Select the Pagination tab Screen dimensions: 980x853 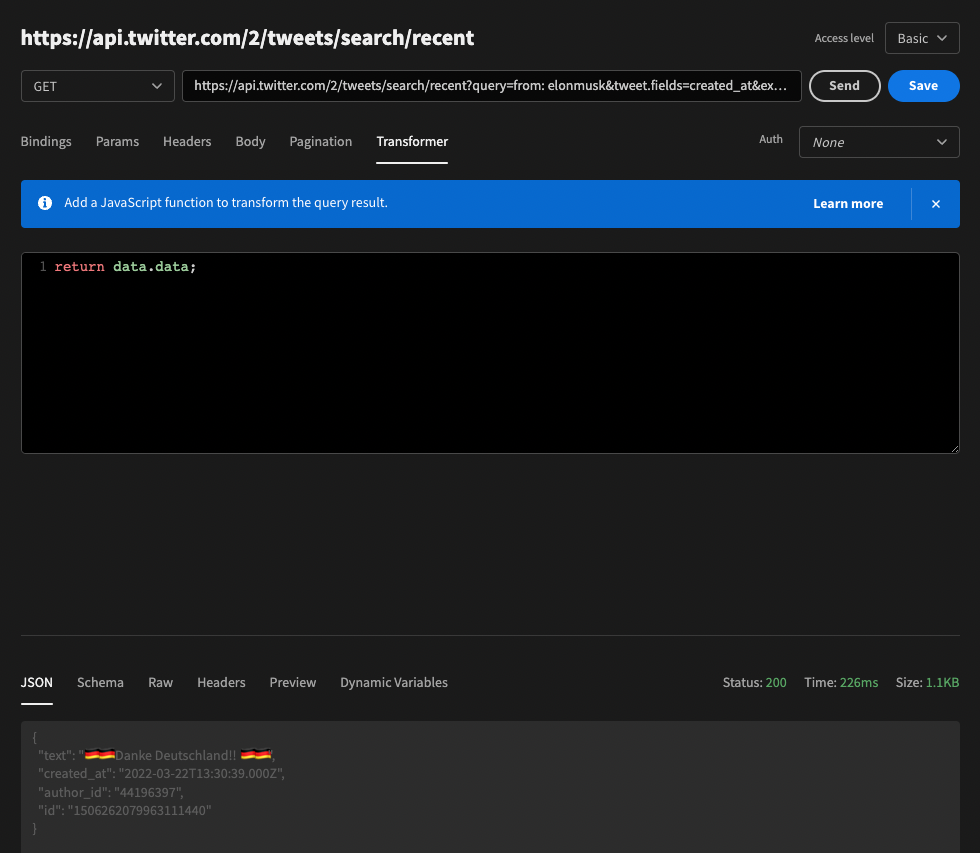(x=321, y=141)
